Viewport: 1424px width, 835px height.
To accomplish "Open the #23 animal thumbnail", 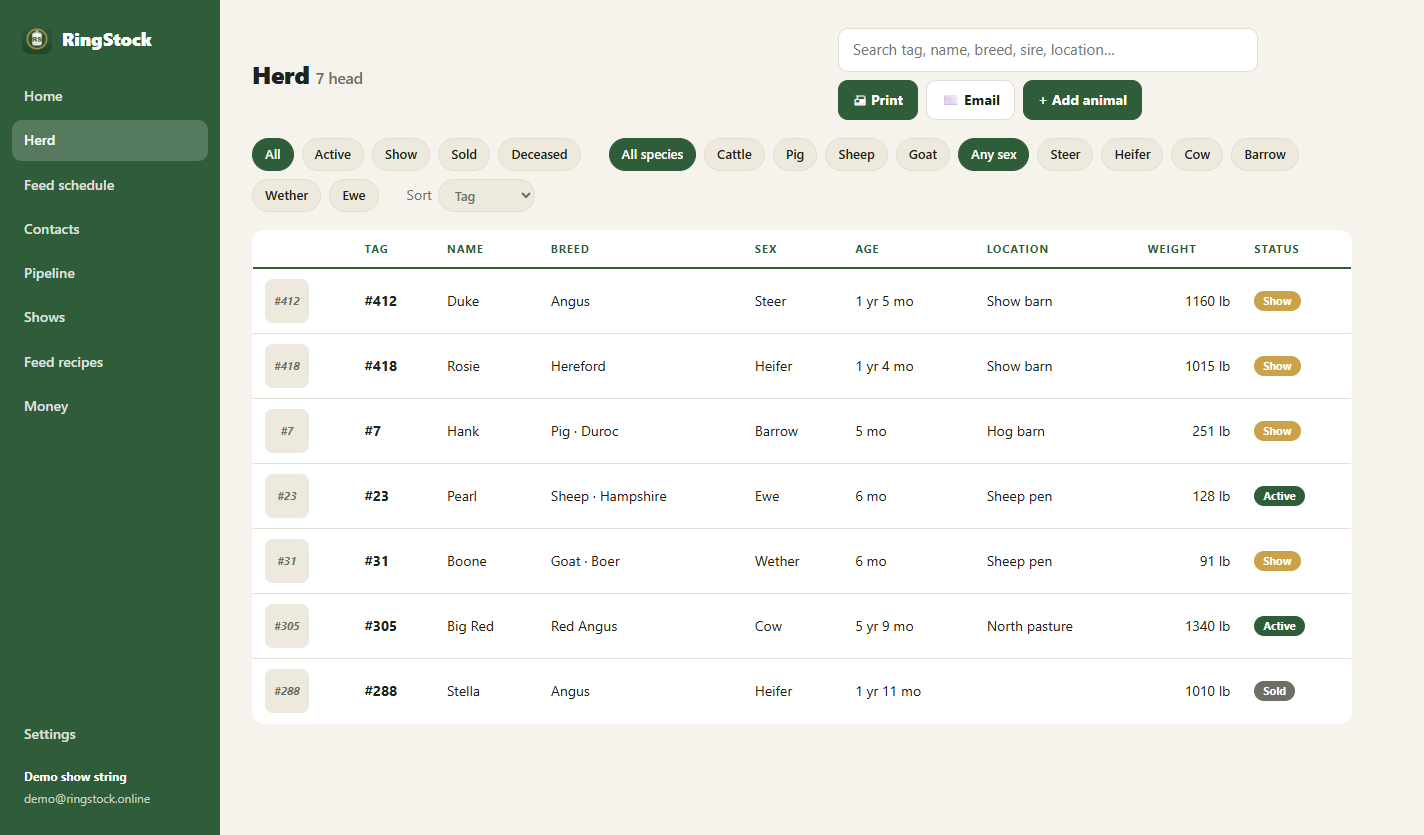I will point(287,496).
